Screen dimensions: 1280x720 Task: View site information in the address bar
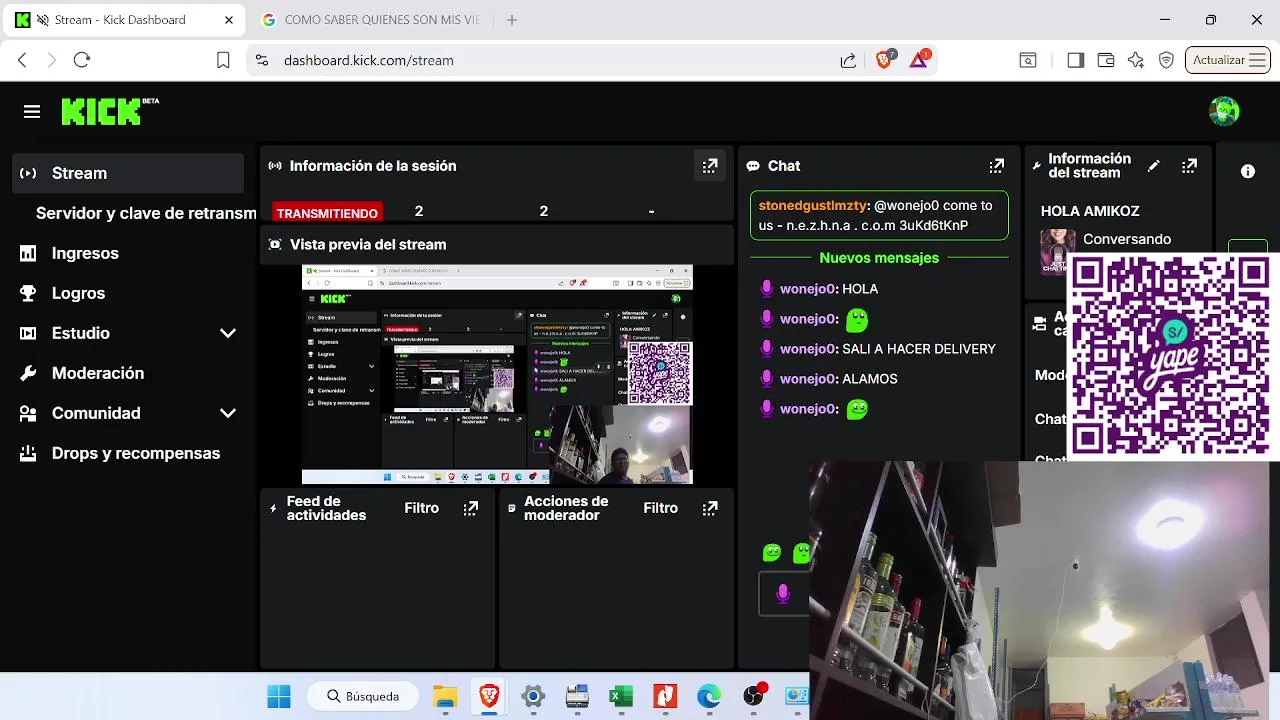(x=262, y=60)
